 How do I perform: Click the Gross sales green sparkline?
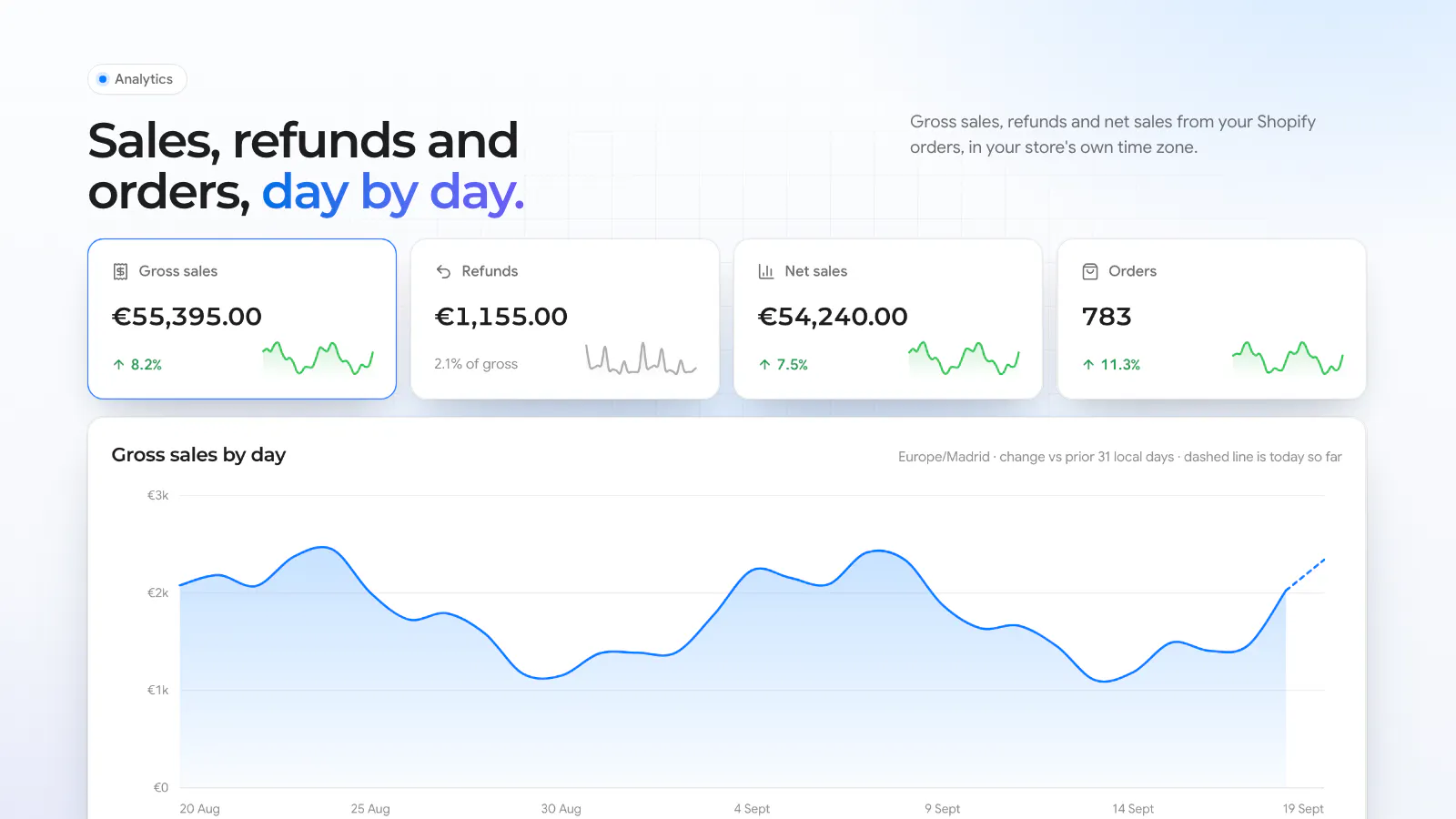(x=318, y=359)
